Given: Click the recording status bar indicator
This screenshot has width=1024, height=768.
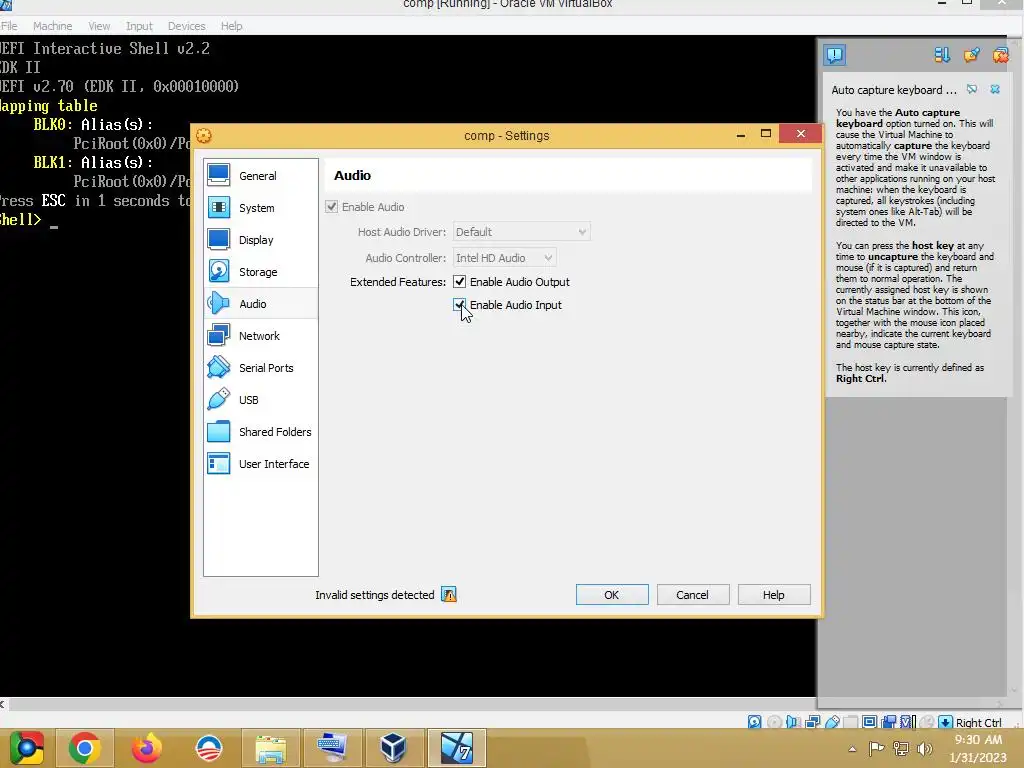Looking at the screenshot, I should [x=889, y=722].
